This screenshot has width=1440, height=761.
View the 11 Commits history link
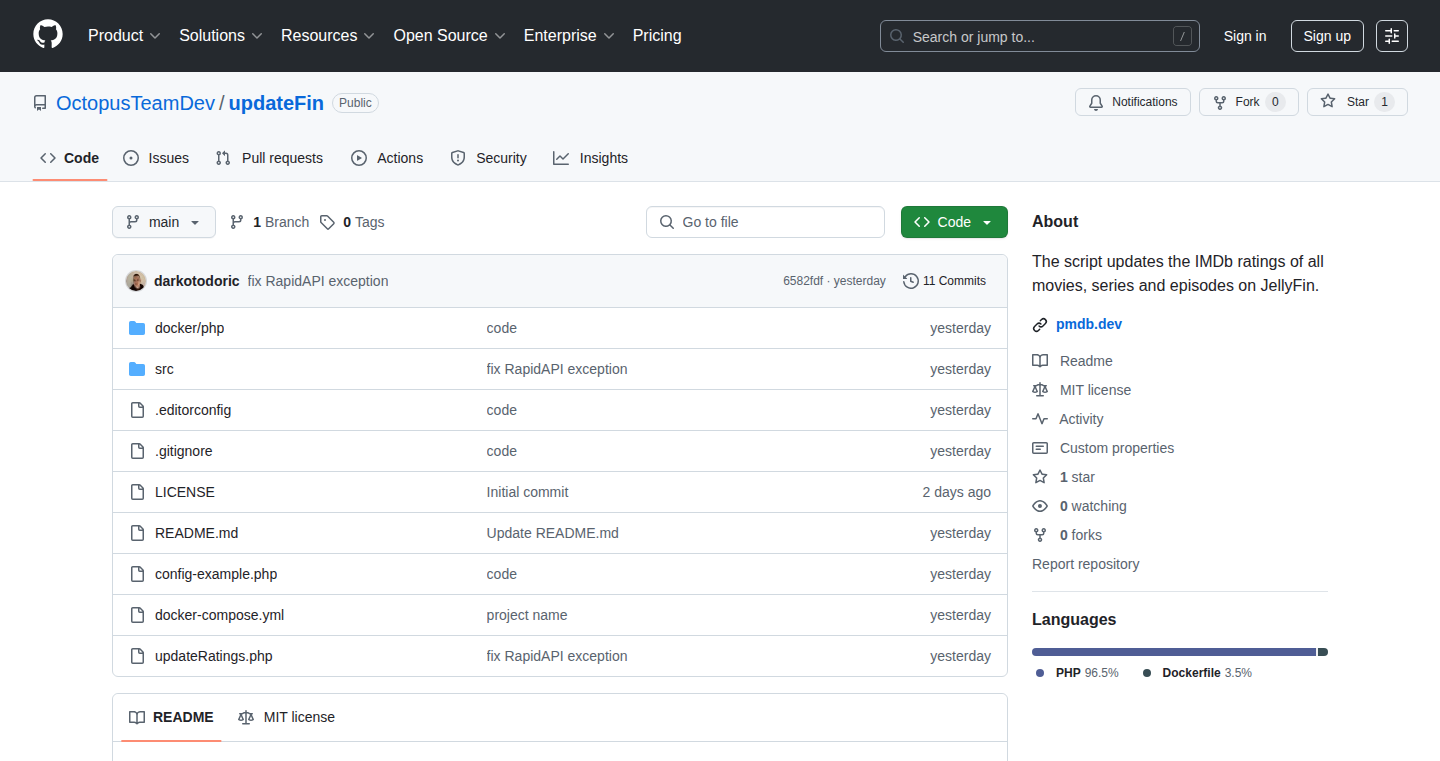coord(944,281)
